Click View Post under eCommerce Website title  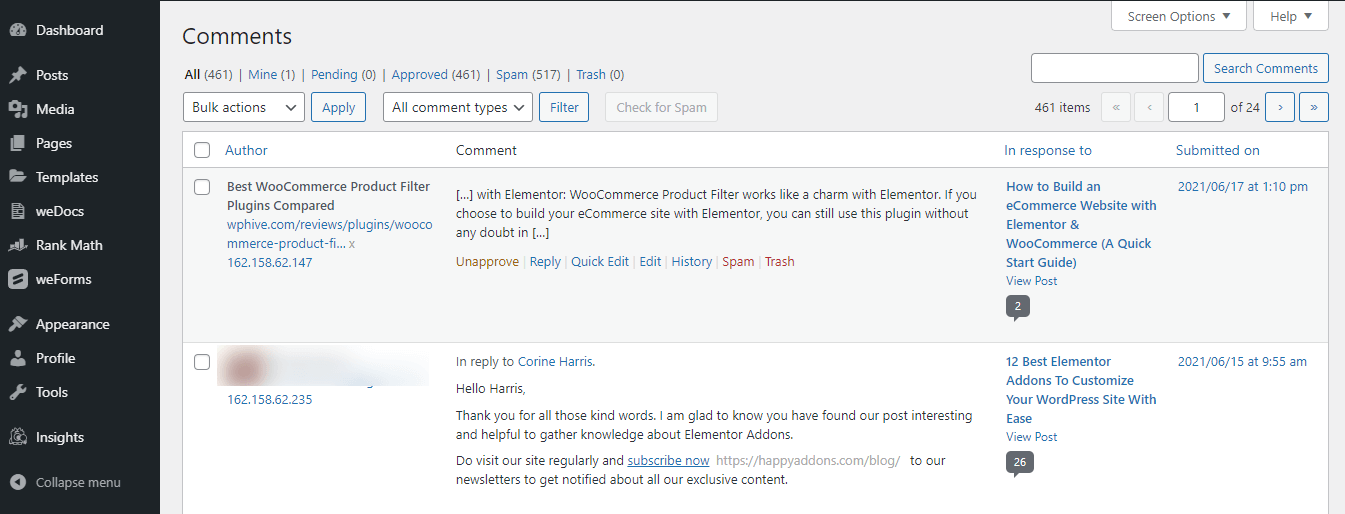[1032, 281]
